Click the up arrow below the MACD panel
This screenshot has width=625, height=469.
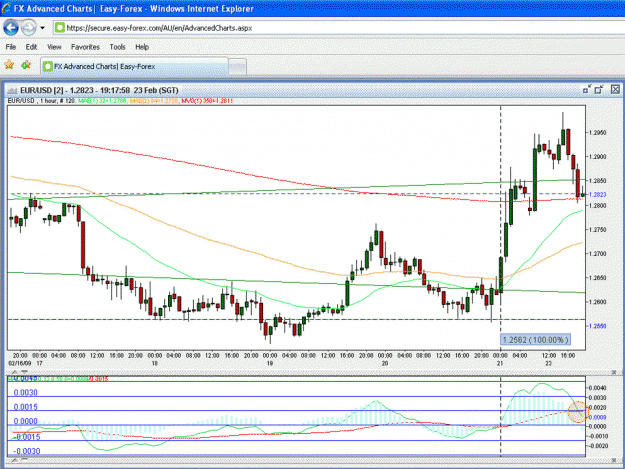15,460
